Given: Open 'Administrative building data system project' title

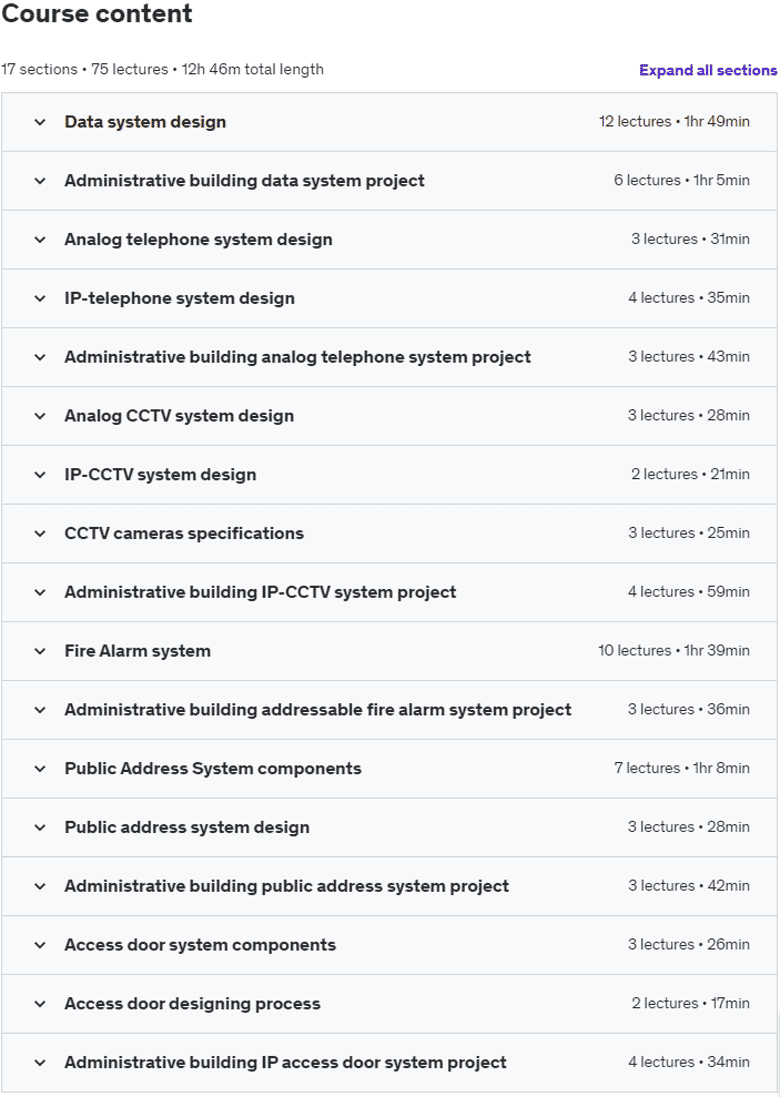Looking at the screenshot, I should pyautogui.click(x=244, y=181).
